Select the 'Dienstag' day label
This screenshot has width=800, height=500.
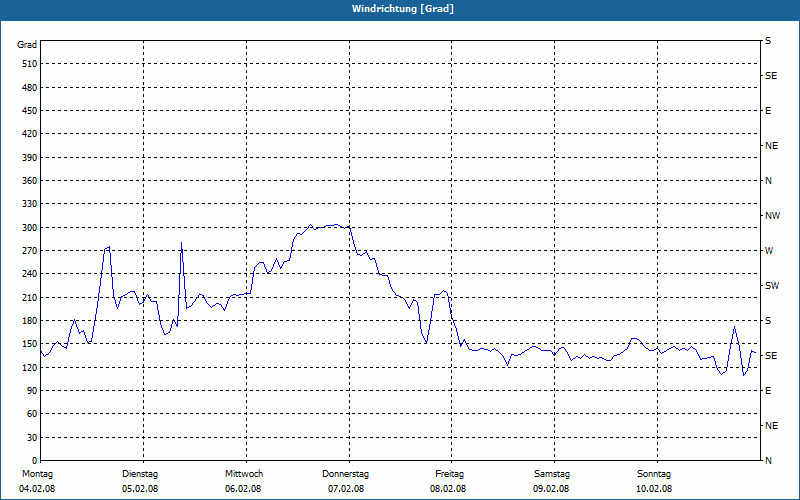(x=140, y=474)
